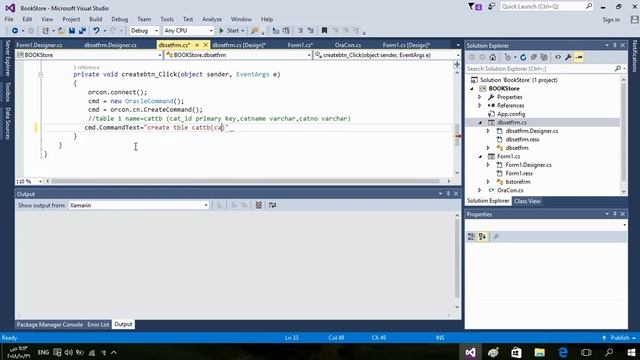Screen dimensions: 640x360
Task: Collapse the createbtn_Click code block outline
Action: pos(40,75)
